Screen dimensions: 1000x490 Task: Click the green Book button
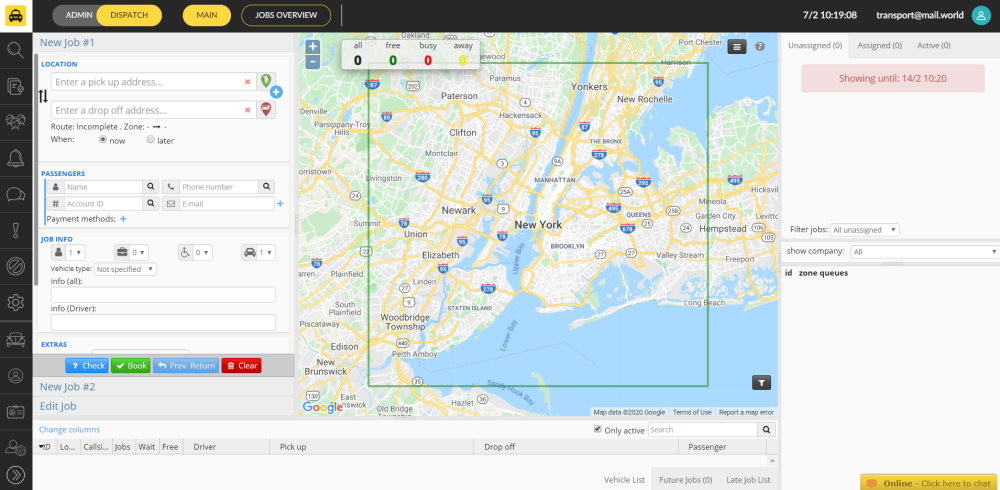131,366
